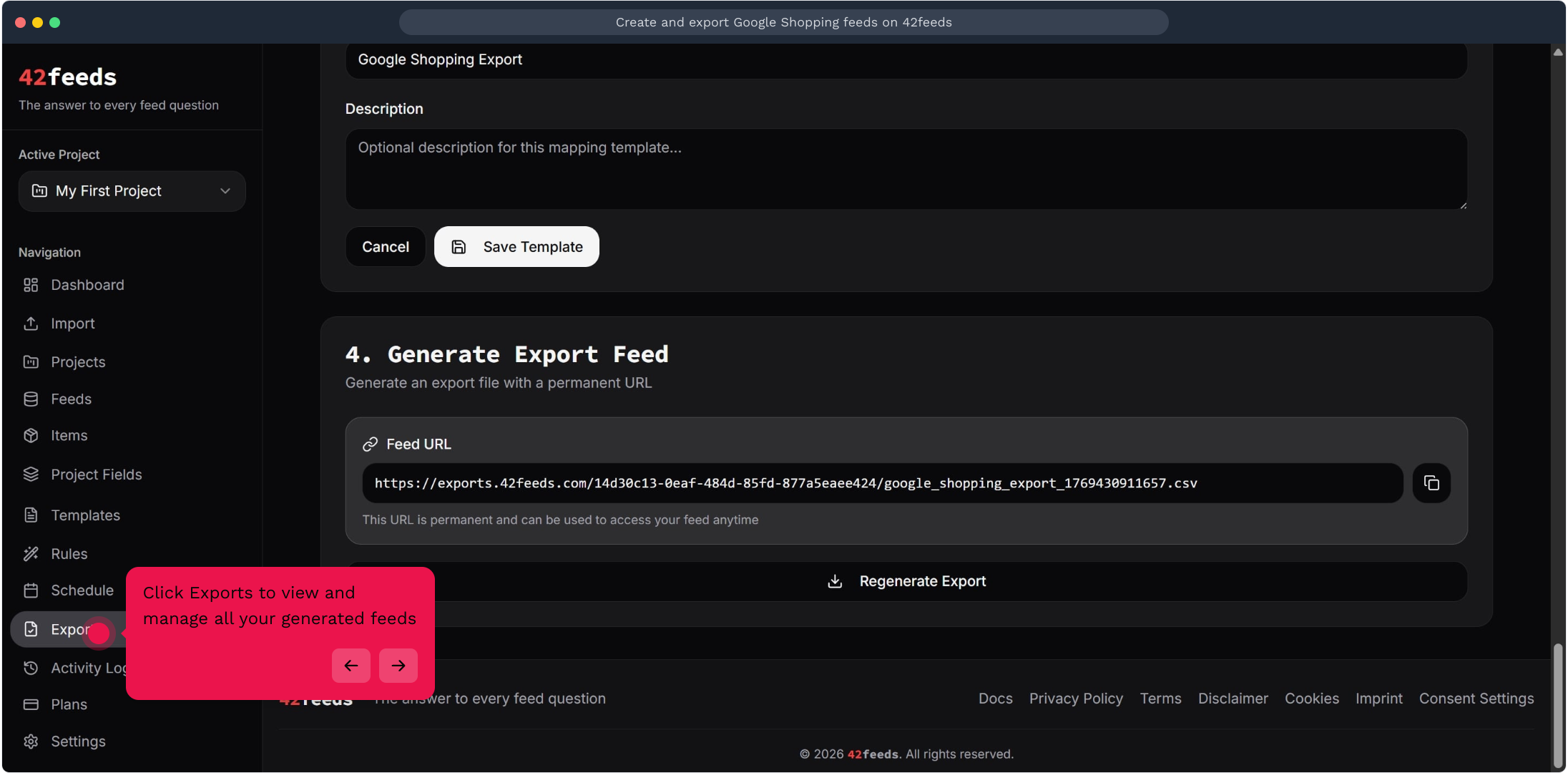Expand the My First Project dropdown
1568x773 pixels.
coord(132,191)
